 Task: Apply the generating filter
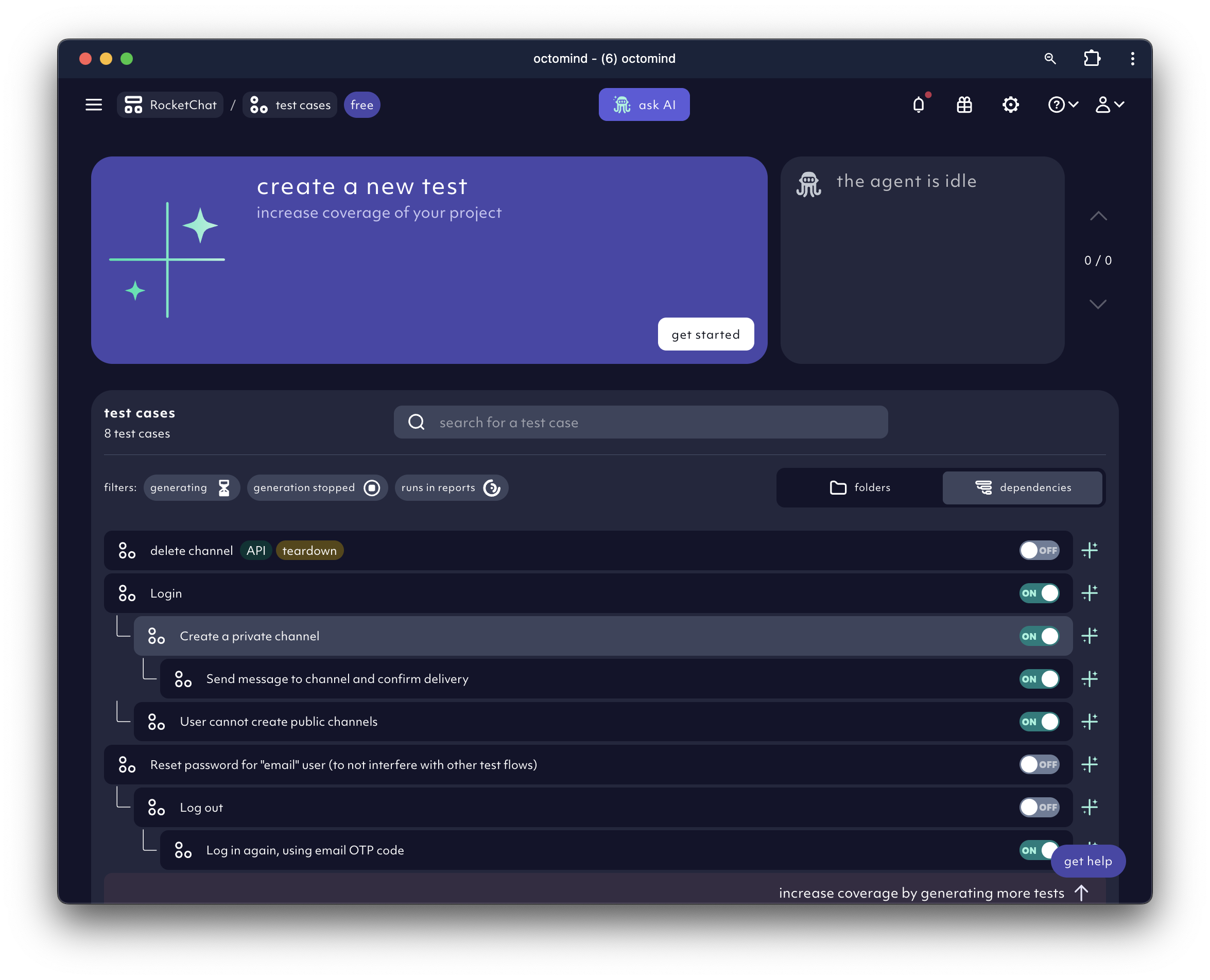192,488
